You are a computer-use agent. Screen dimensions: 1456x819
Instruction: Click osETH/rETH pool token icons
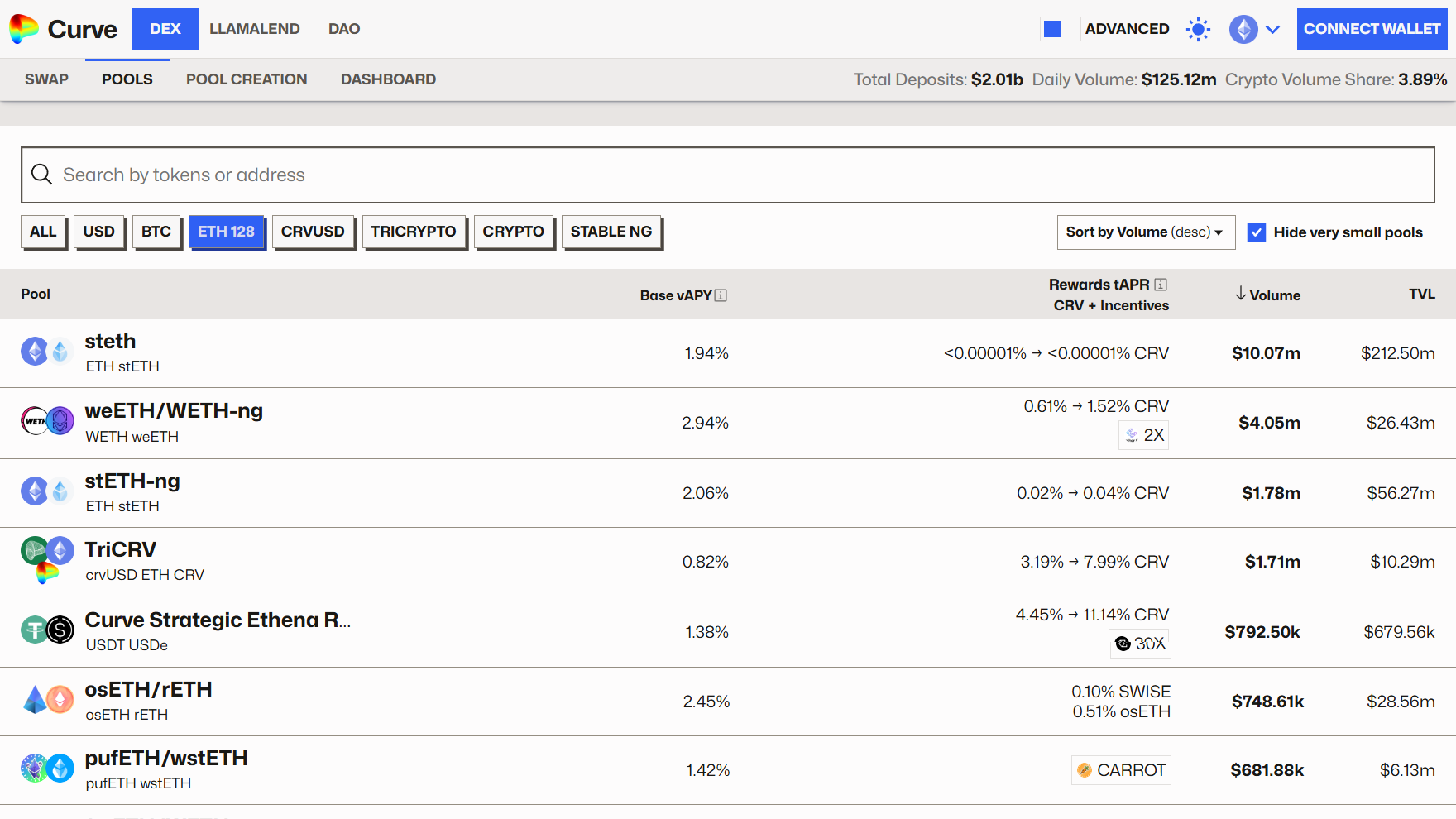point(47,700)
